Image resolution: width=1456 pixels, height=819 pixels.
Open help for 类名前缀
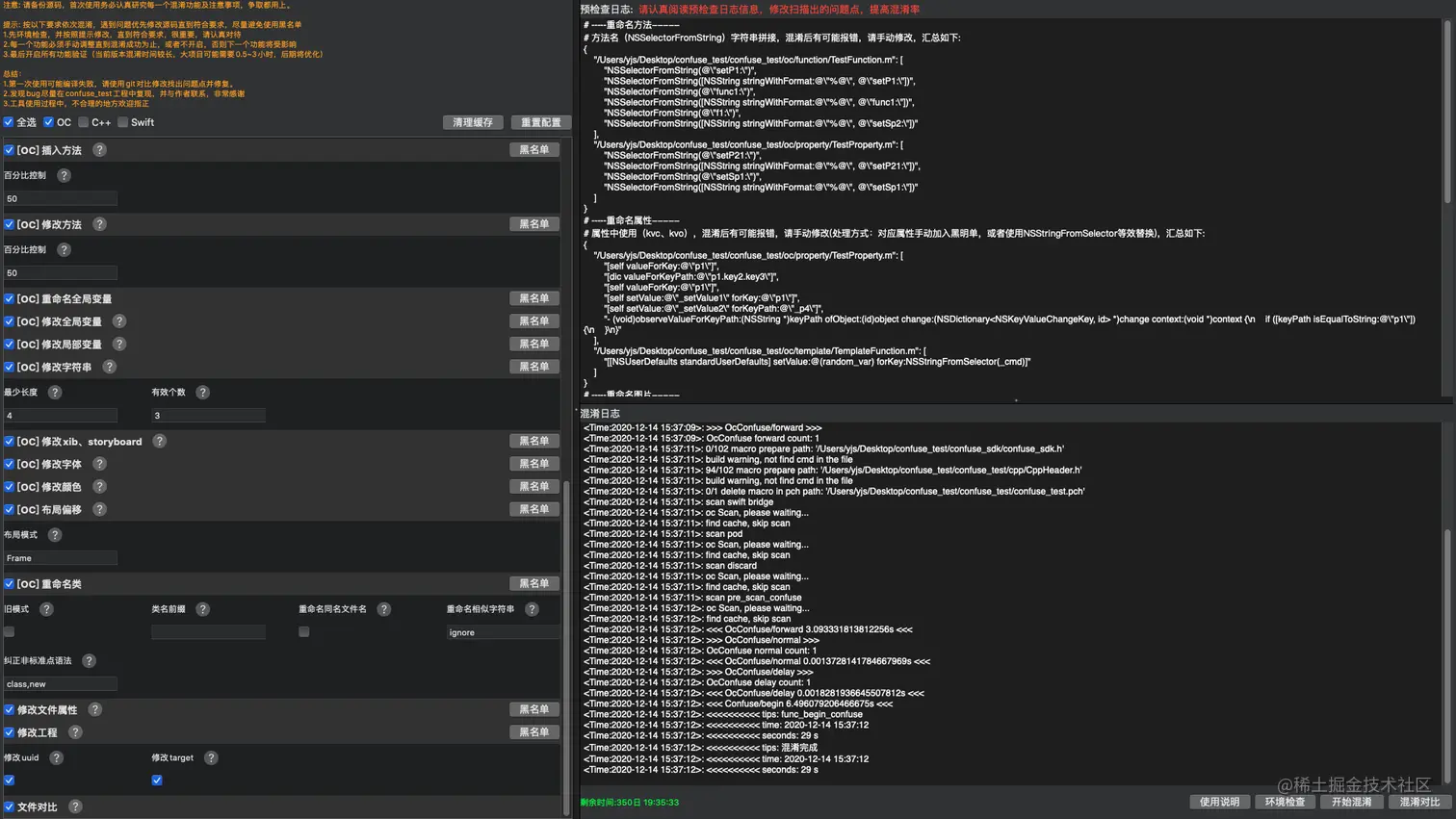pos(202,609)
